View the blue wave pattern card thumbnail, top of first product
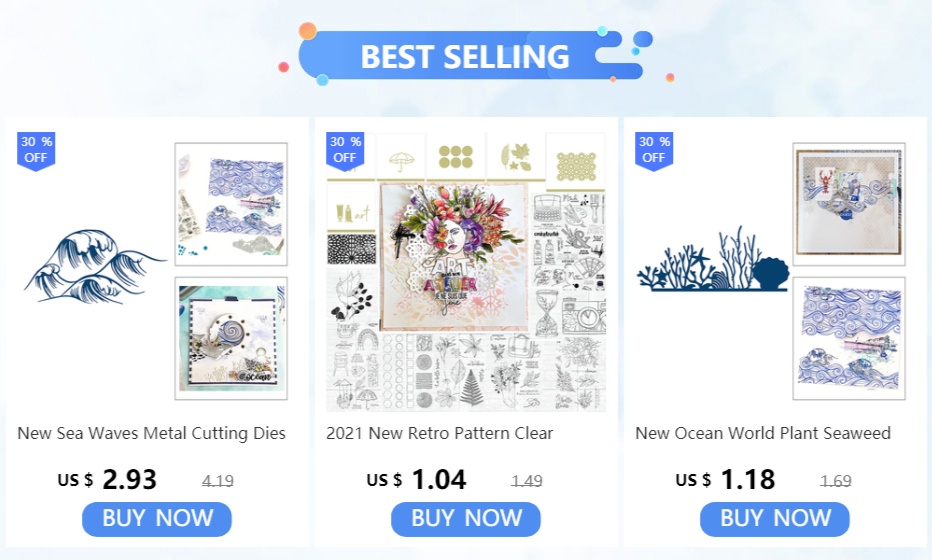Image resolution: width=932 pixels, height=560 pixels. pos(231,204)
